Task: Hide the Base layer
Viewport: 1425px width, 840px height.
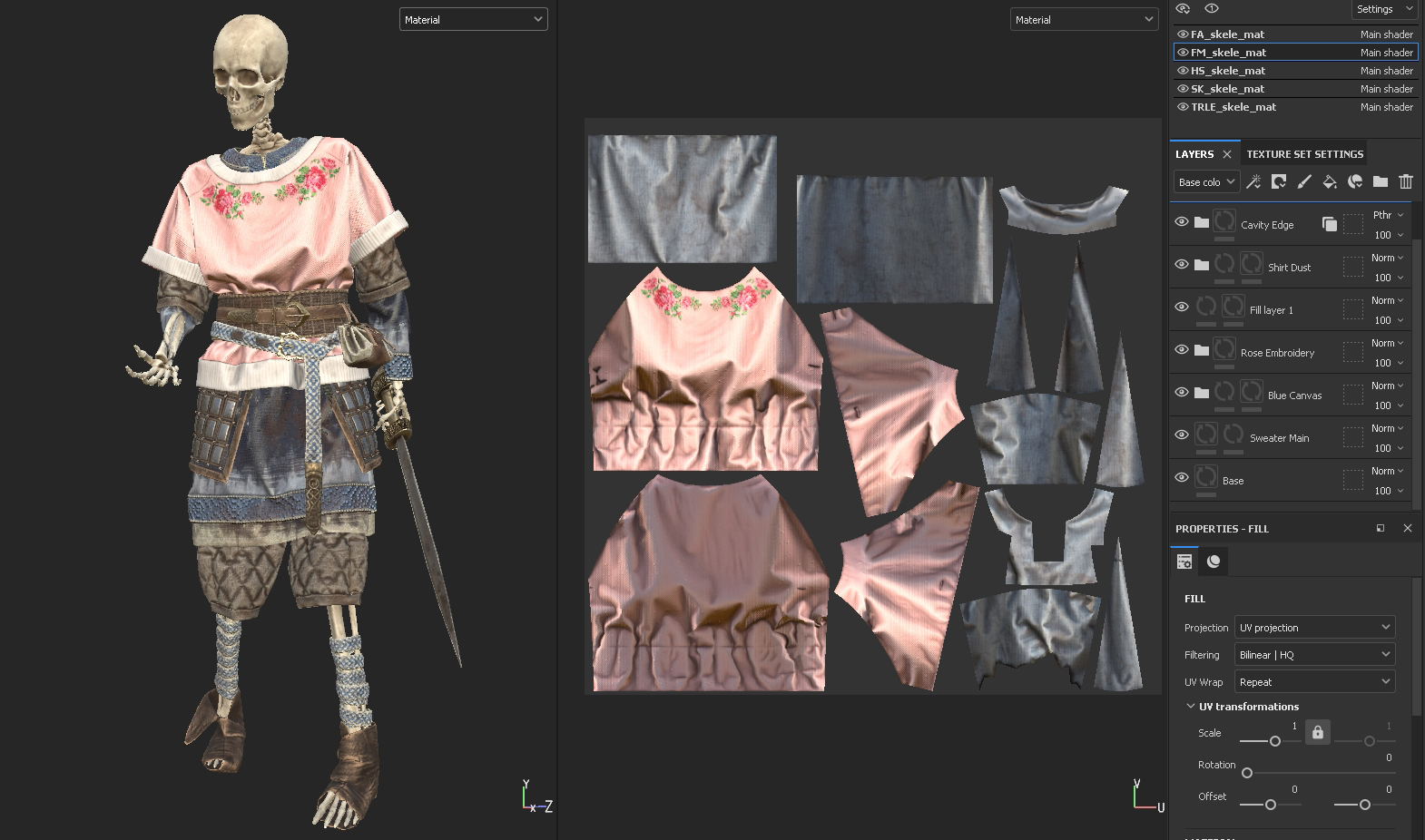Action: [x=1182, y=477]
